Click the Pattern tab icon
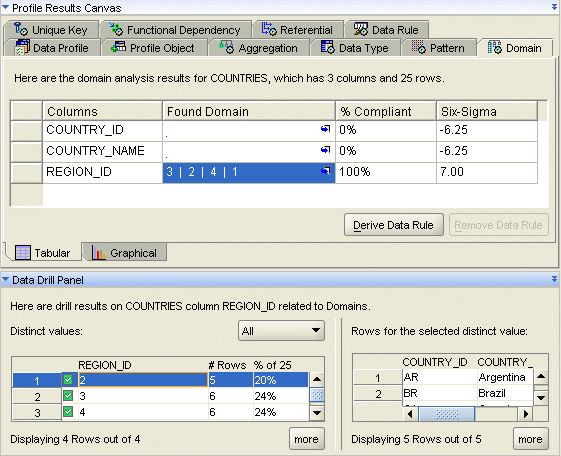 [x=419, y=47]
